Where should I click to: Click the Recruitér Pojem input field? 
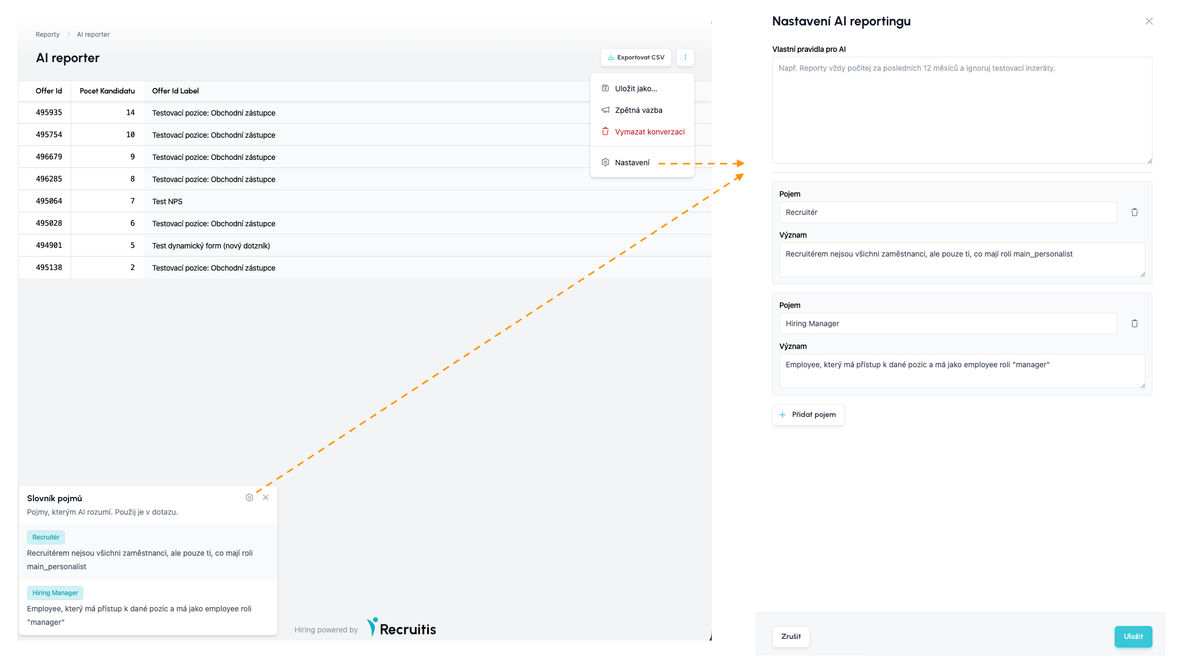tap(948, 212)
